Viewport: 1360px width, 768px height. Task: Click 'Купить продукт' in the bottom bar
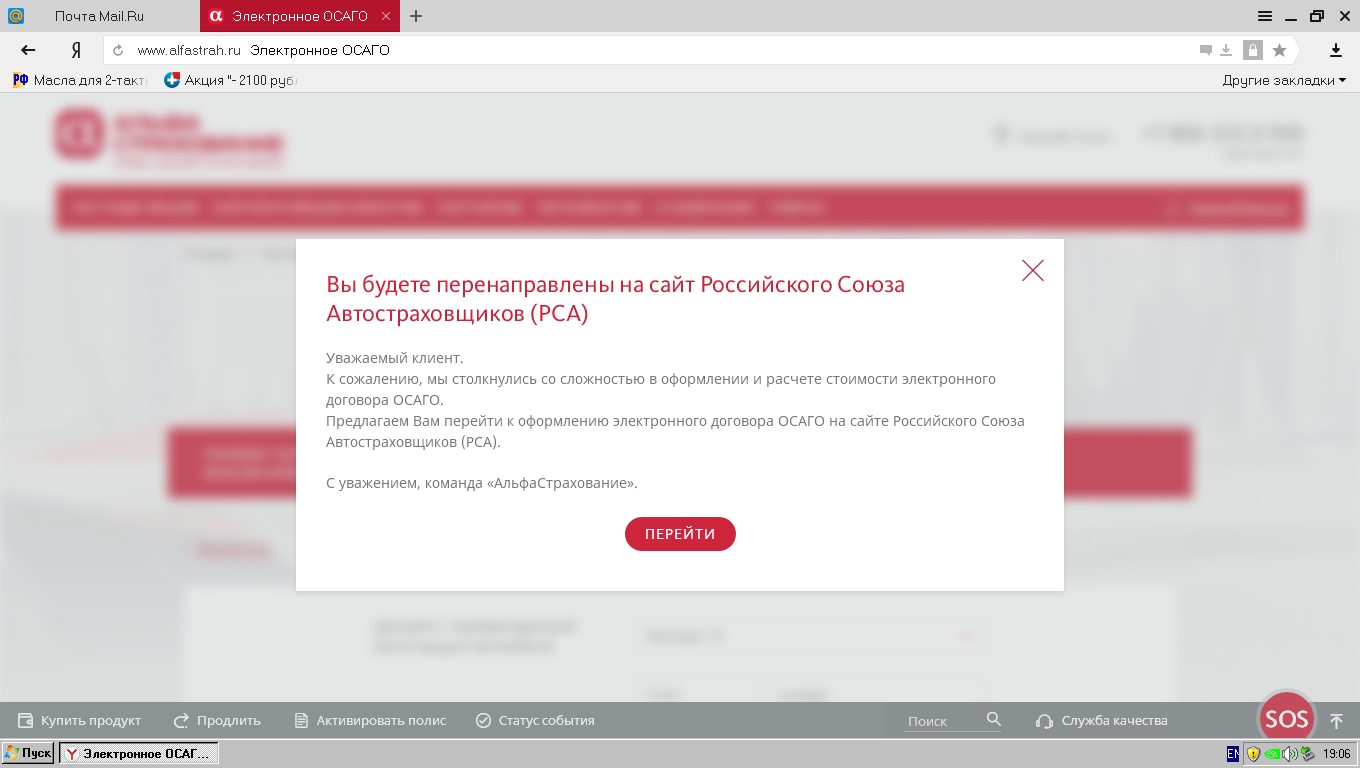80,720
